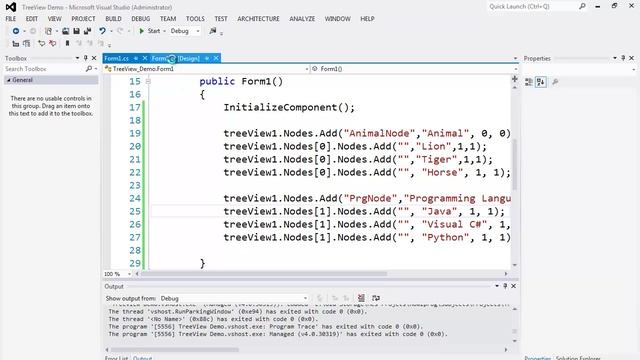This screenshot has width=640, height=360.
Task: Switch to the Error List tab
Action: pos(116,358)
